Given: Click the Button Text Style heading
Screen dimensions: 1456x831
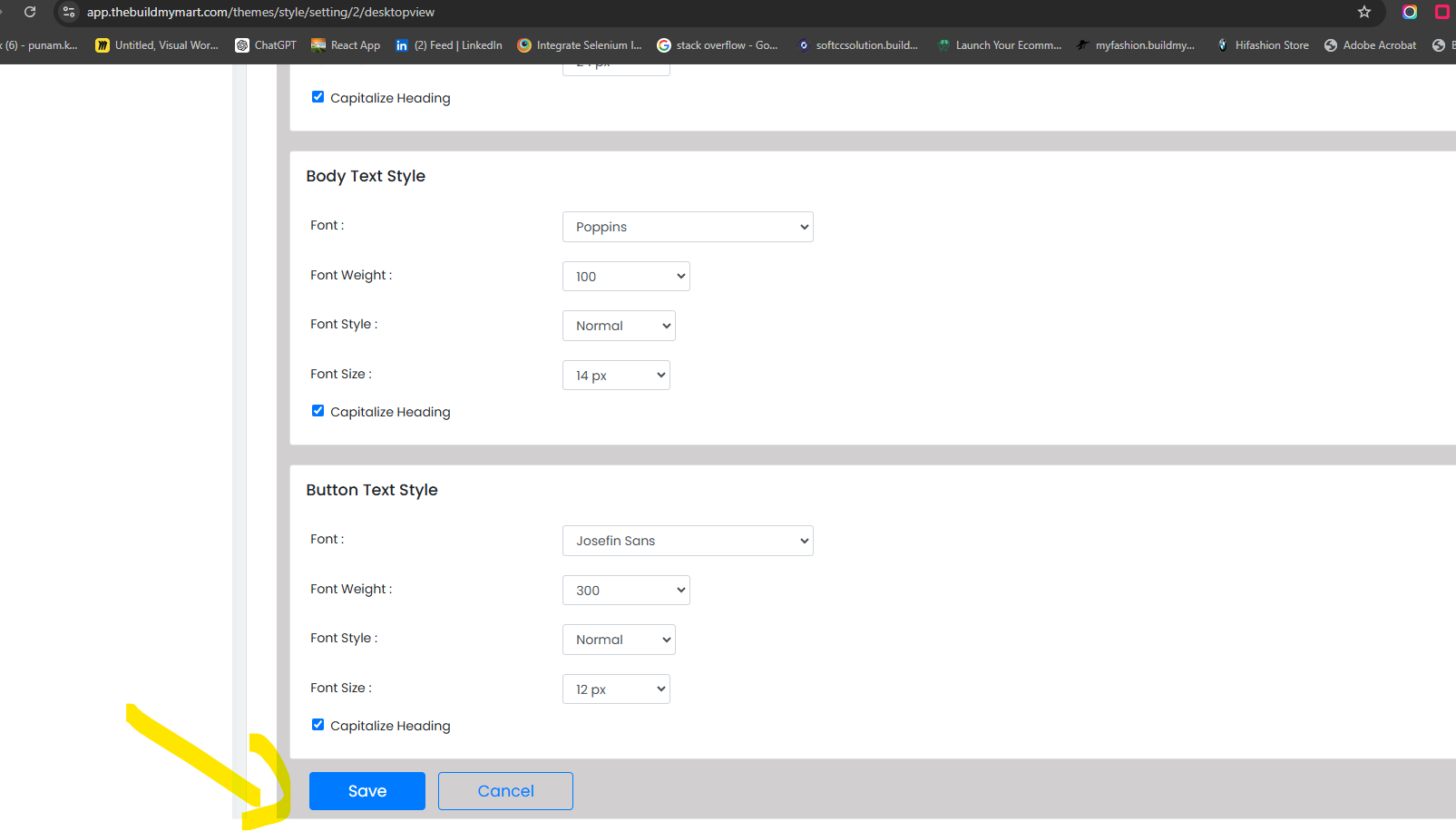Looking at the screenshot, I should [x=372, y=490].
